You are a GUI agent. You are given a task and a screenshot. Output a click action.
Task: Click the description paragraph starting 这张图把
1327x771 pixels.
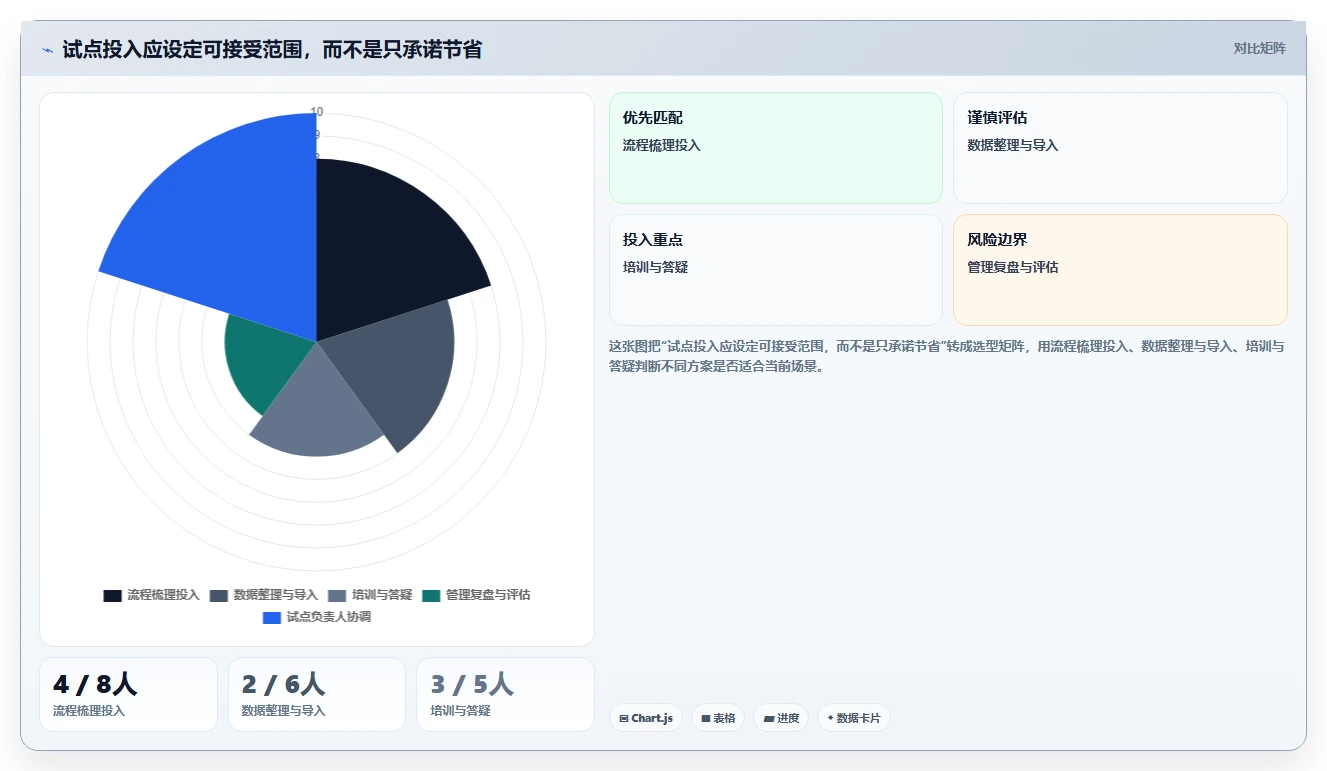point(947,356)
